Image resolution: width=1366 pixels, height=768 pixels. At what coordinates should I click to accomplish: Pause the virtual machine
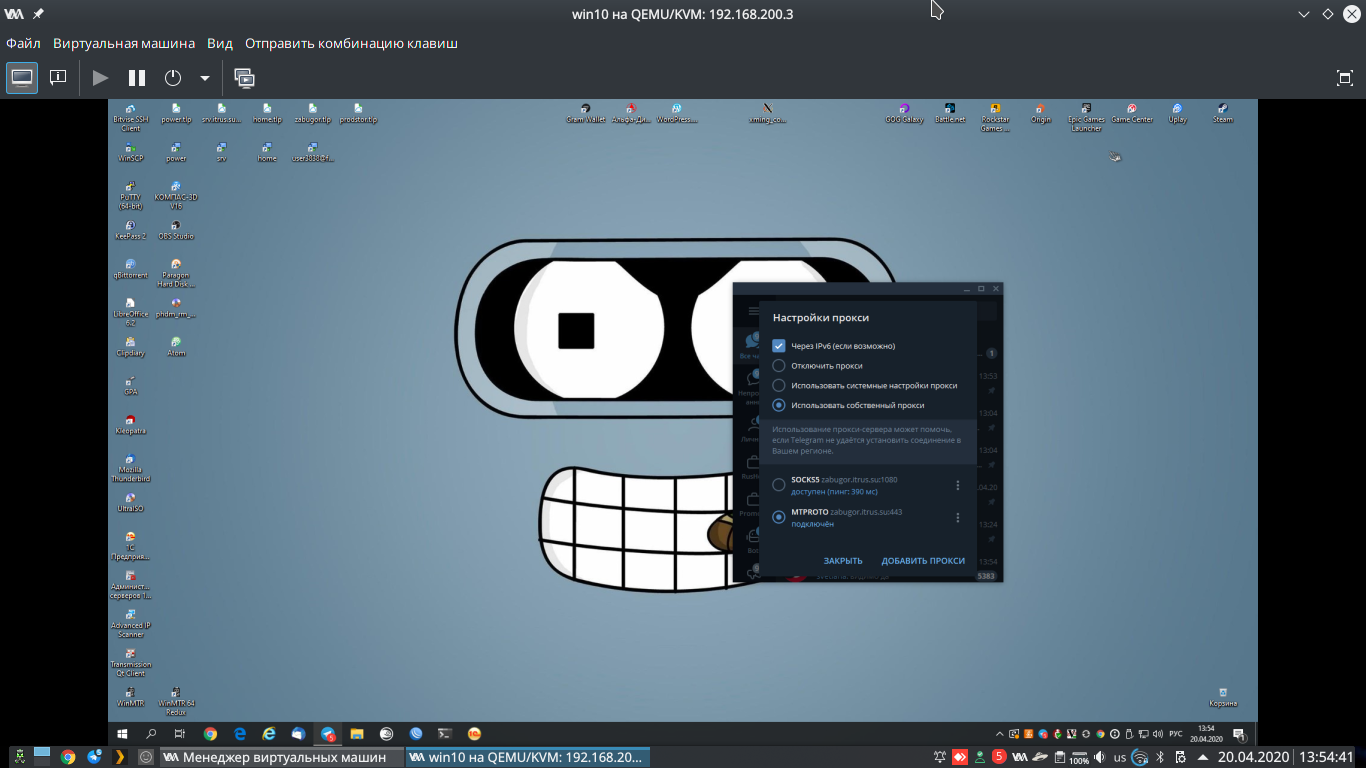pos(137,77)
